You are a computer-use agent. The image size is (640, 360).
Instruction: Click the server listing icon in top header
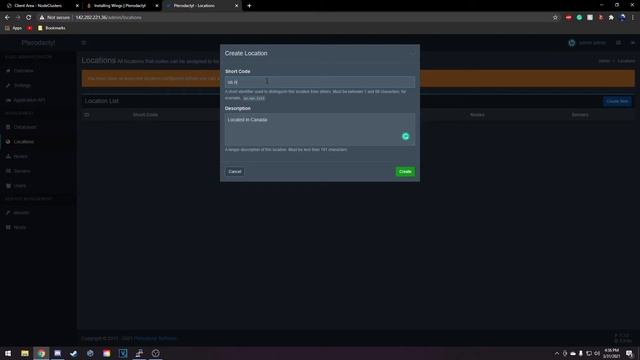(x=619, y=42)
